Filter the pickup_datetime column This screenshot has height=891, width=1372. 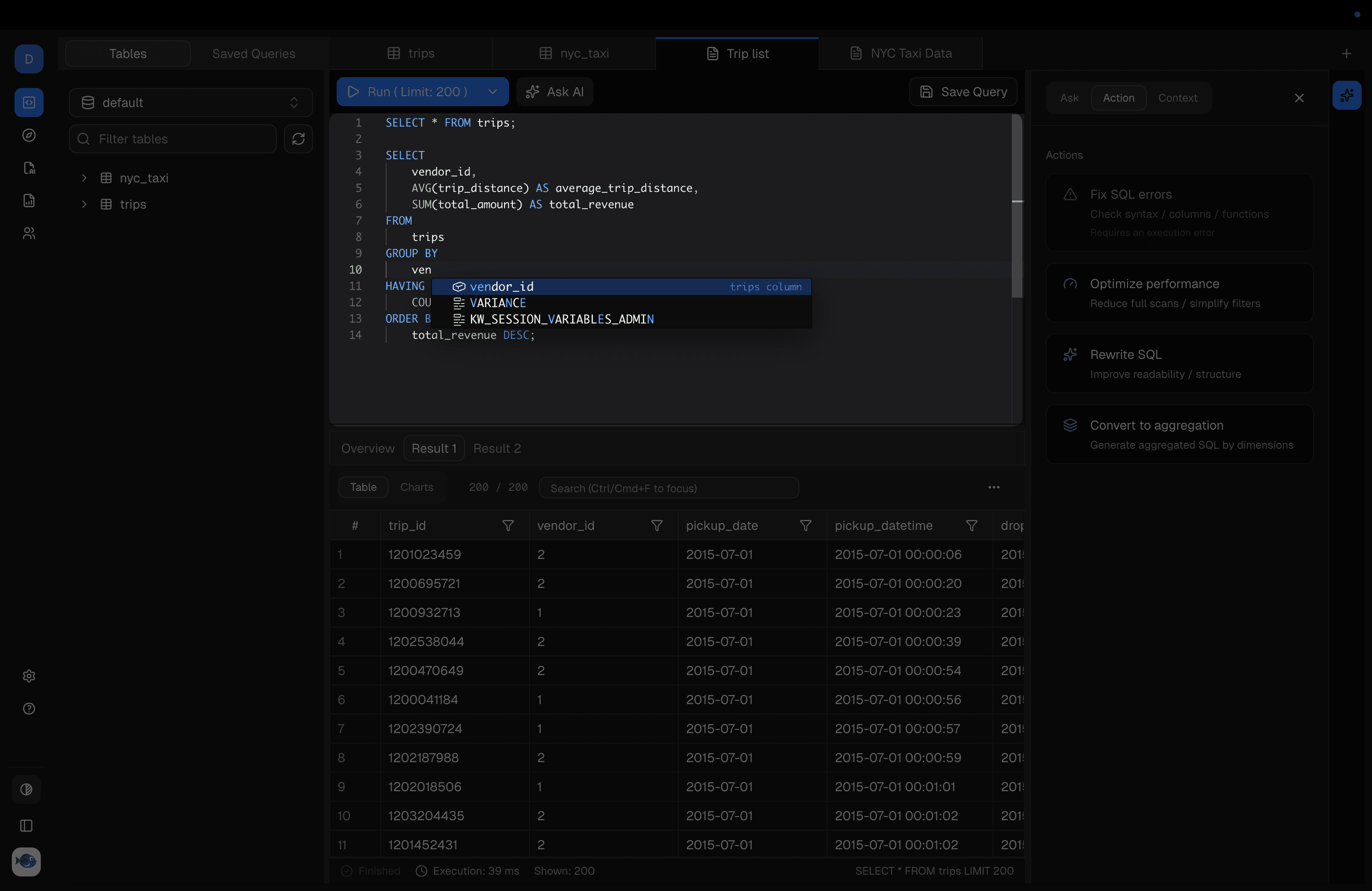click(972, 526)
